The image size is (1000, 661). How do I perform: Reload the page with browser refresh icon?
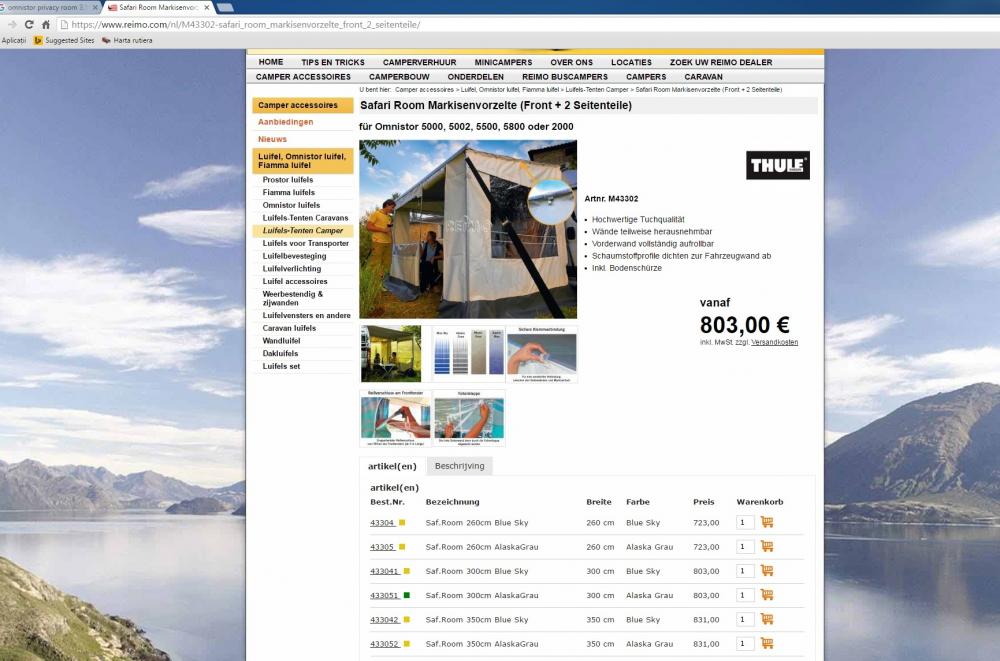28,24
